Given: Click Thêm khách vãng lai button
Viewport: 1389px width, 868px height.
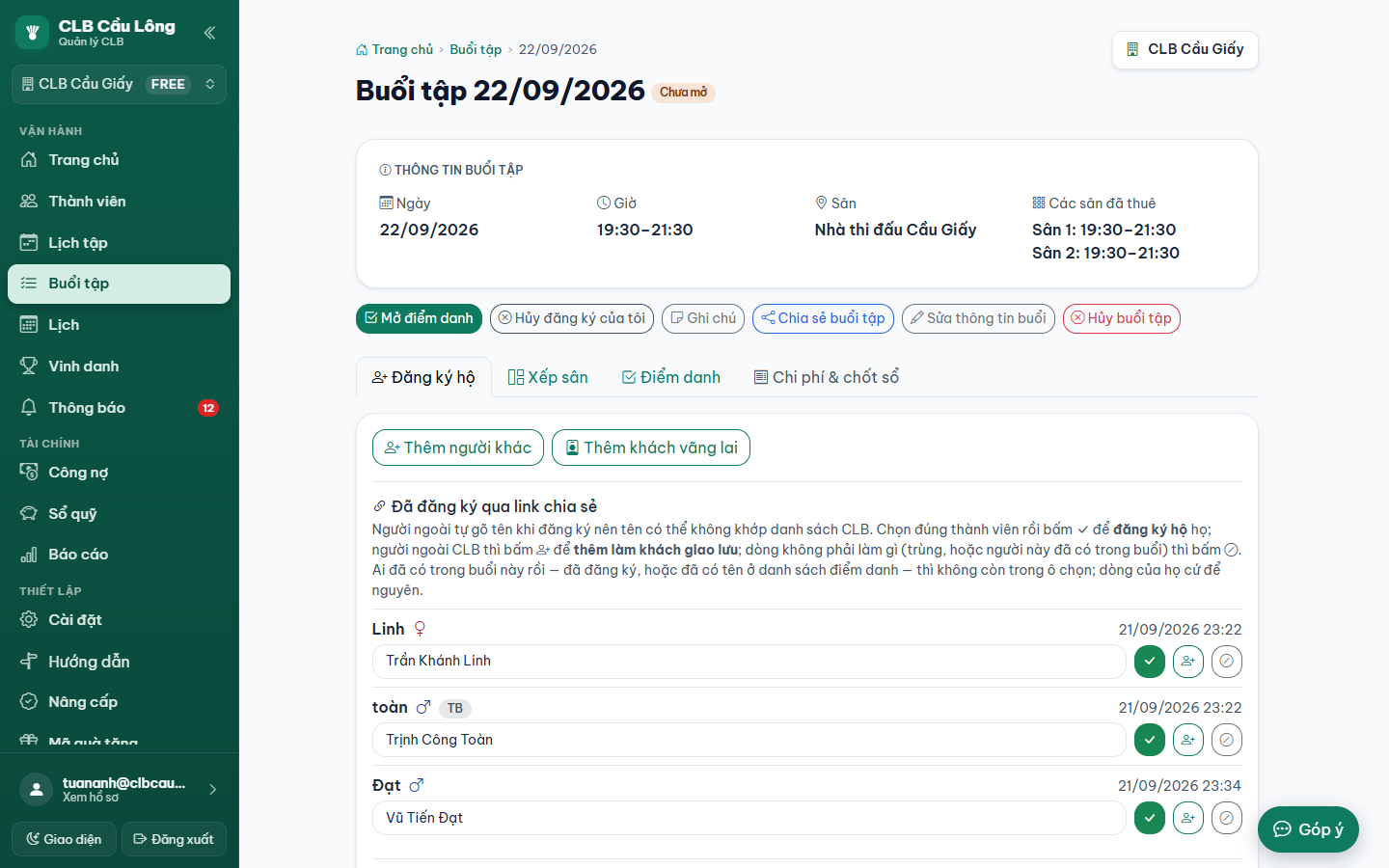Looking at the screenshot, I should [651, 448].
